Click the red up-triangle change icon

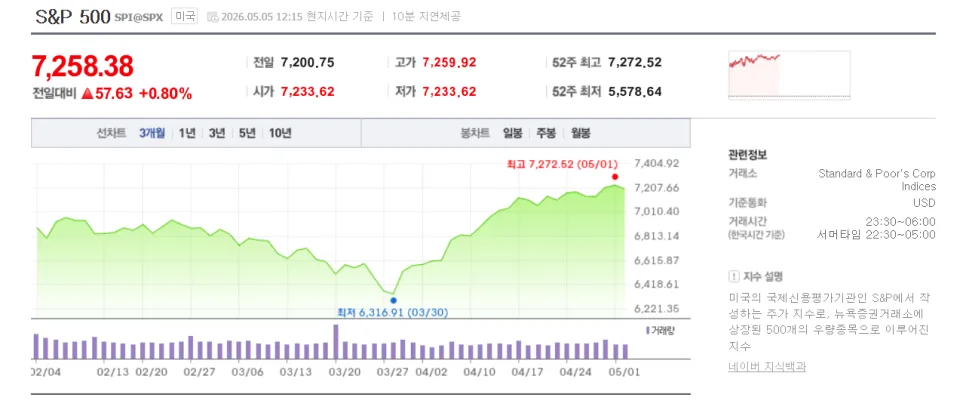tap(87, 94)
